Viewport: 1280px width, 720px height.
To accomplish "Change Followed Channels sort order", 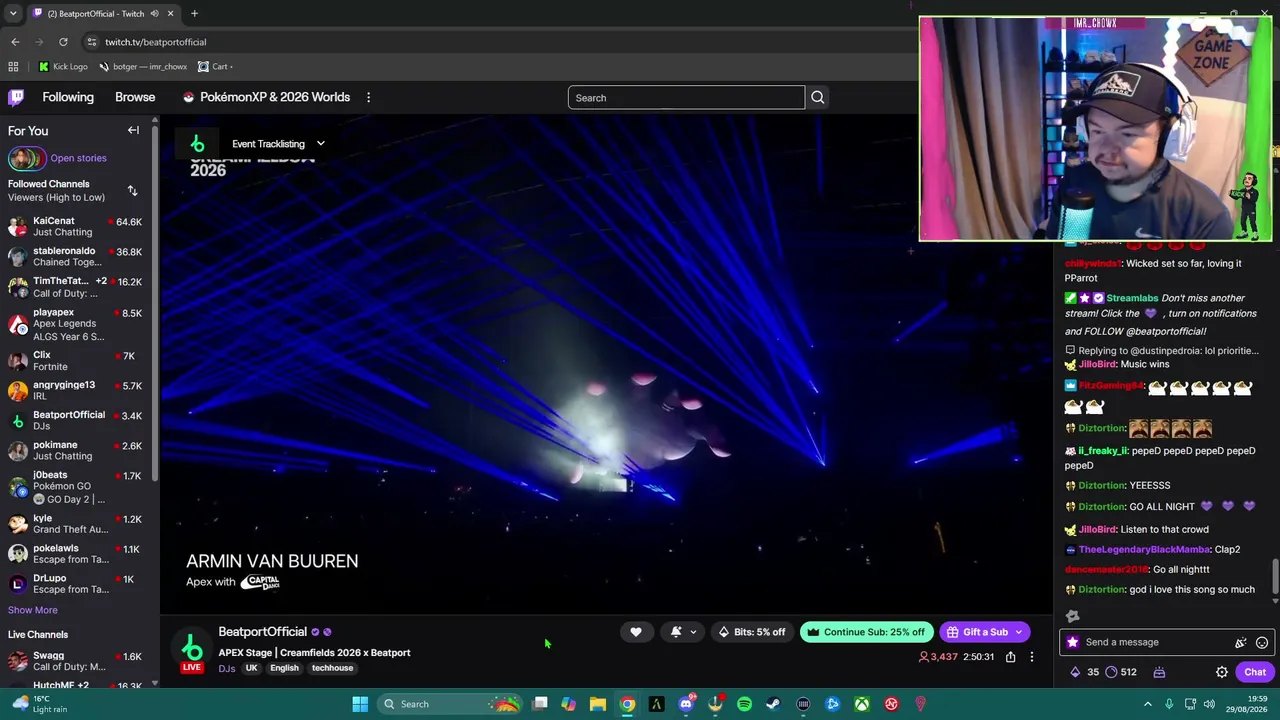I will tap(132, 190).
